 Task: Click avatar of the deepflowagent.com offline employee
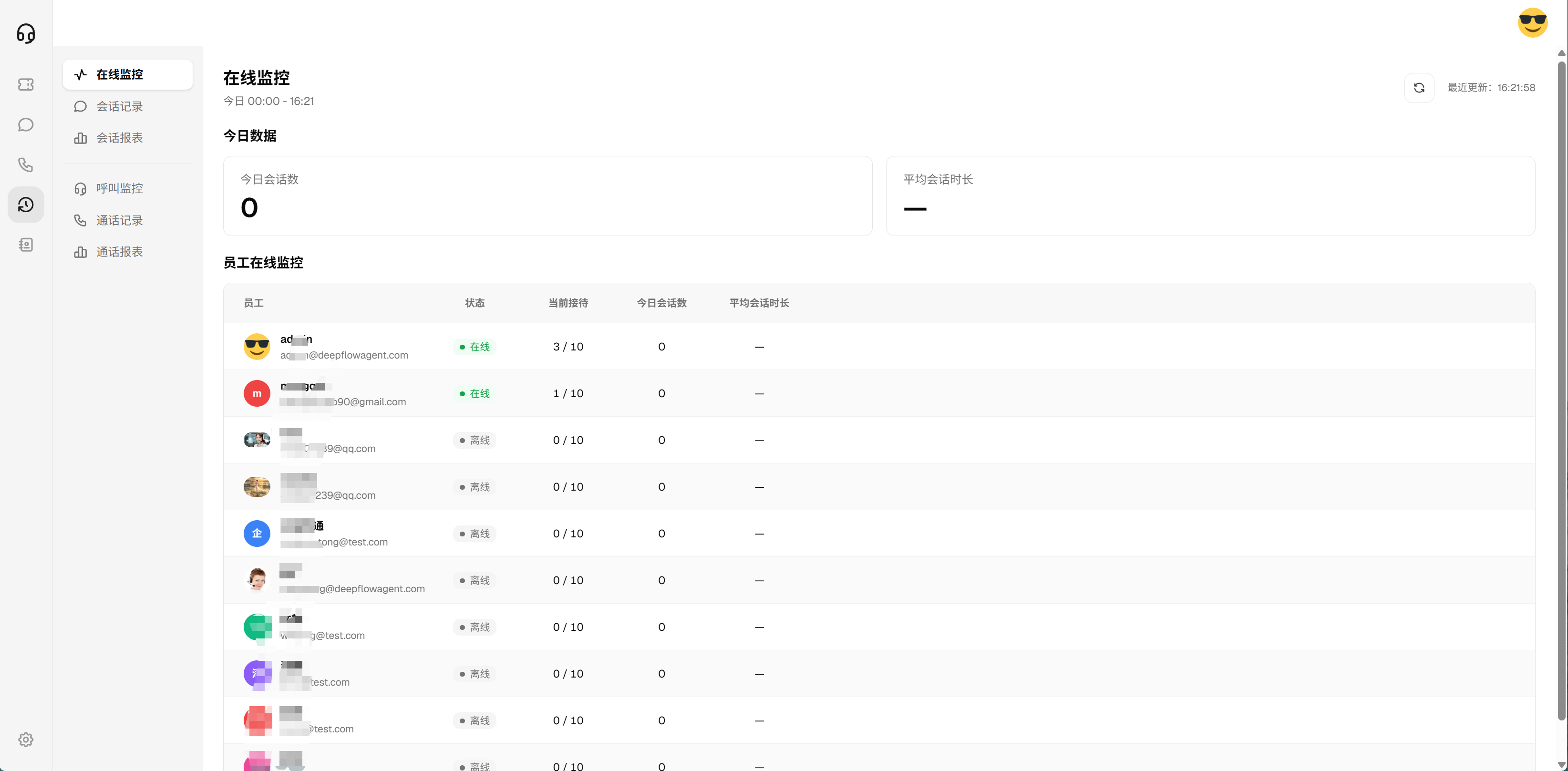coord(257,580)
